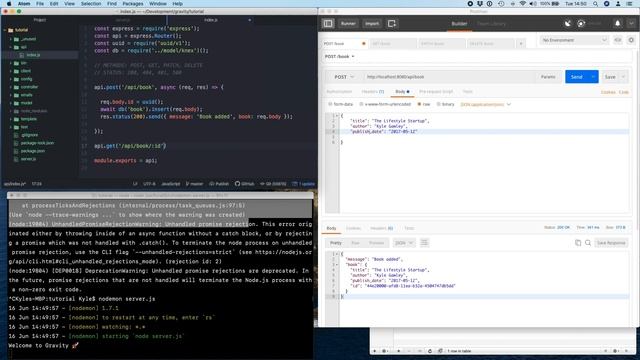Open environment quick look eye icon
The width and height of the screenshot is (640, 360).
point(618,40)
